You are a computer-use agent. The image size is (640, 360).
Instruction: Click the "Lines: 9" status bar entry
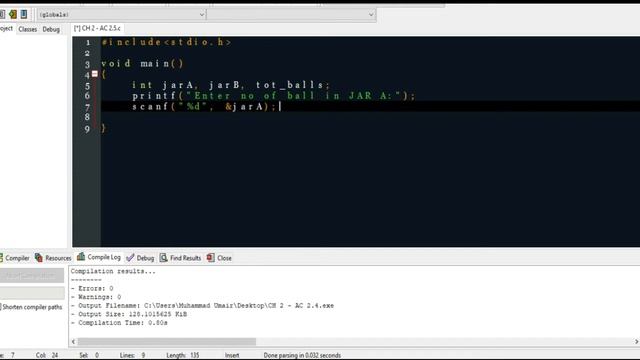[133, 356]
